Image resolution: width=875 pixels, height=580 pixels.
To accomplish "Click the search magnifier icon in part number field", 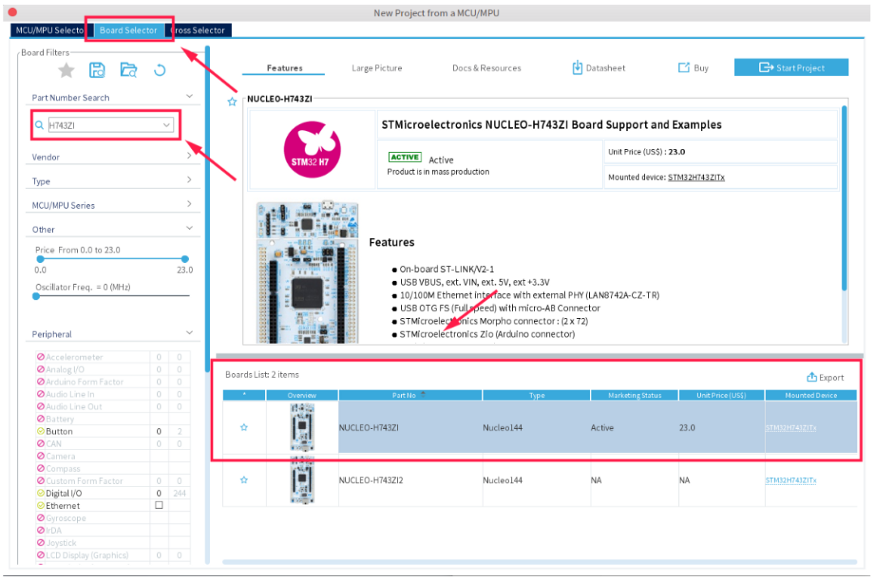I will (40, 125).
